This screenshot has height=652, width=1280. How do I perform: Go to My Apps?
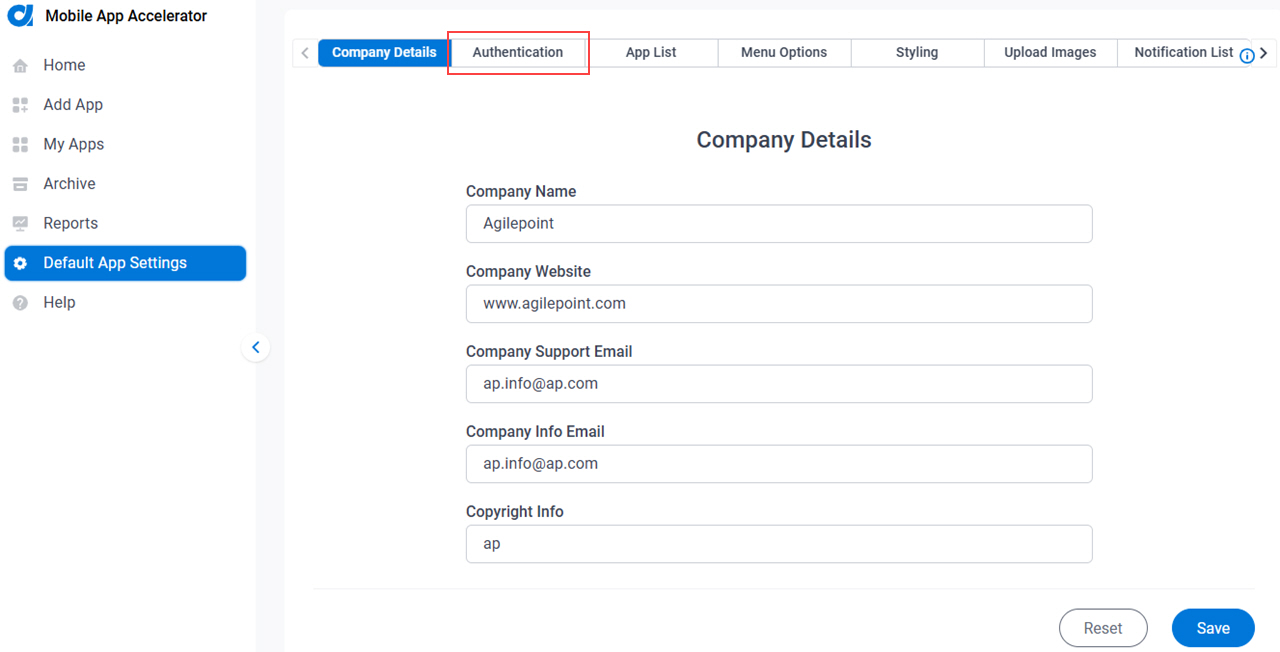[x=73, y=144]
